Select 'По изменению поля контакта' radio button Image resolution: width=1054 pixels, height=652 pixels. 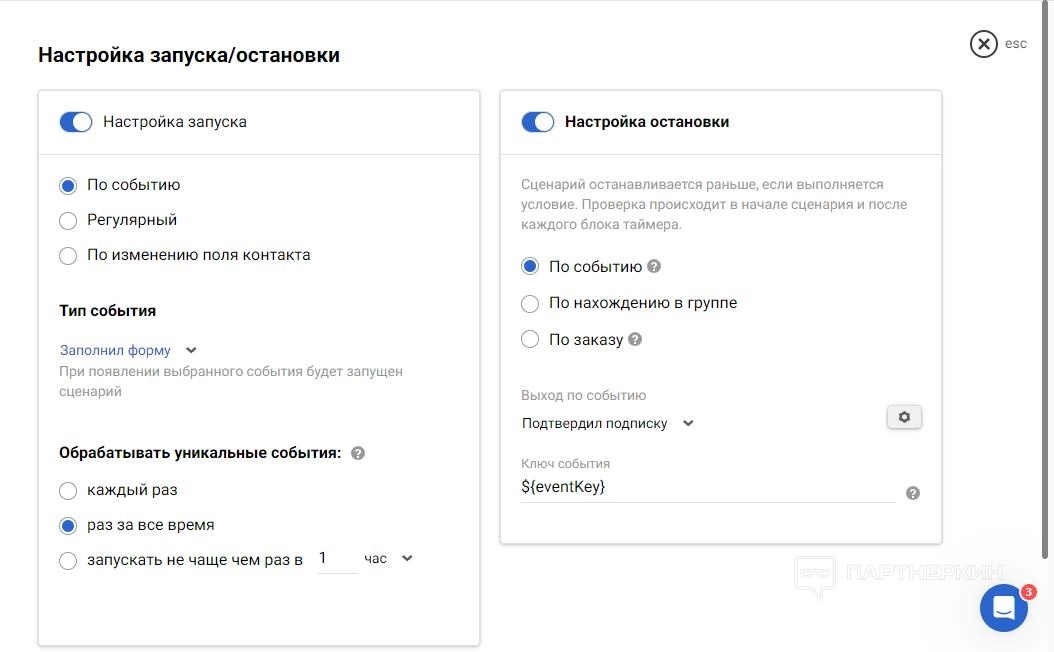[x=68, y=256]
